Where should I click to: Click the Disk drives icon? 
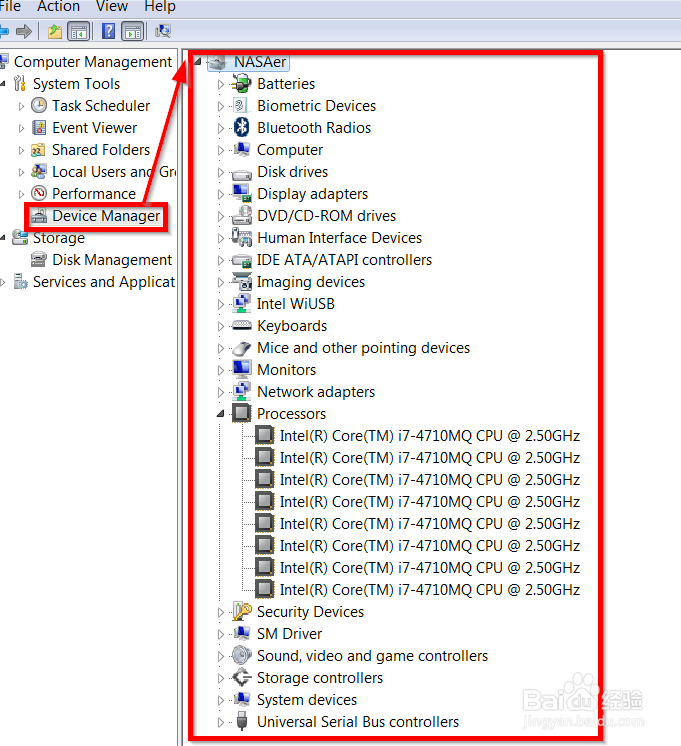tap(241, 174)
